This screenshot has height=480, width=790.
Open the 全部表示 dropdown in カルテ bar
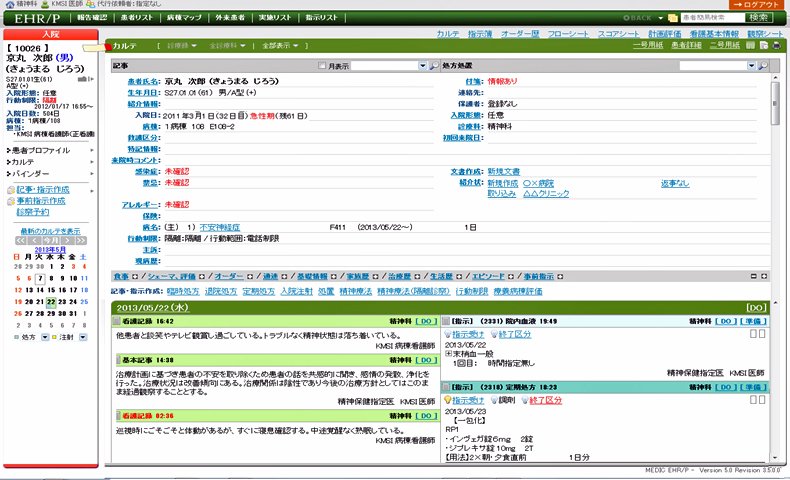coord(280,46)
